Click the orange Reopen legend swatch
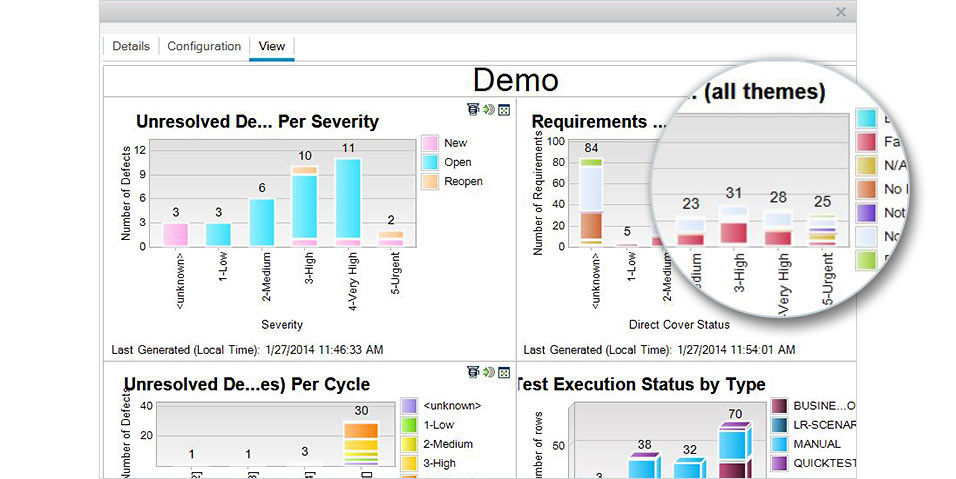This screenshot has width=956, height=479. [430, 181]
